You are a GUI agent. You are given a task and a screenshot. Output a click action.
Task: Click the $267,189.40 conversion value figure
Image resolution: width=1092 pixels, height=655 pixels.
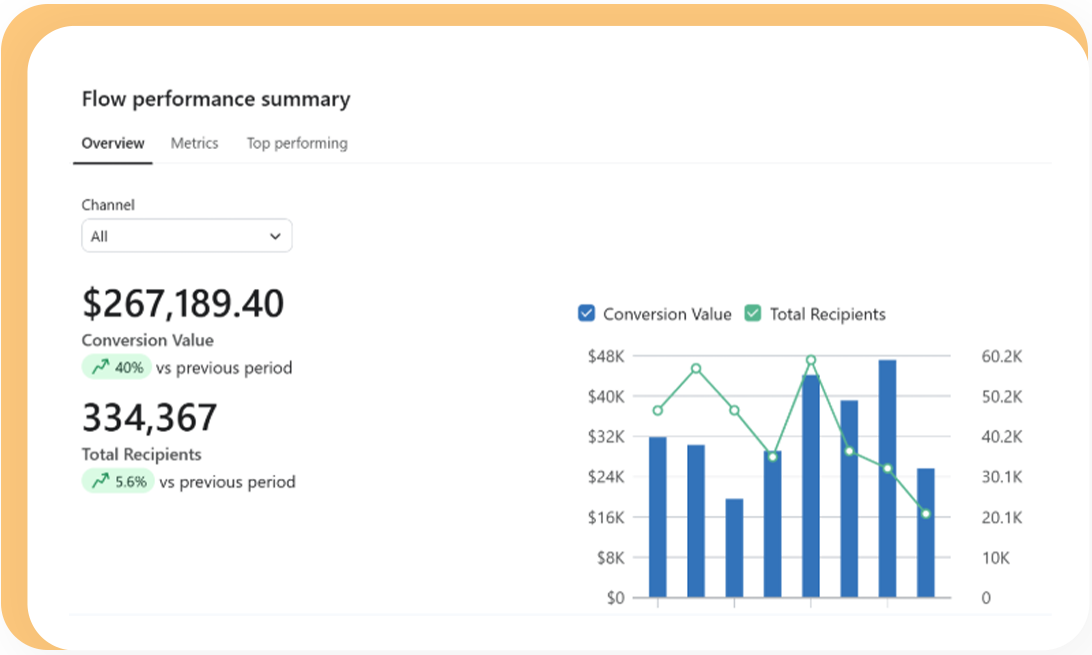pyautogui.click(x=183, y=303)
